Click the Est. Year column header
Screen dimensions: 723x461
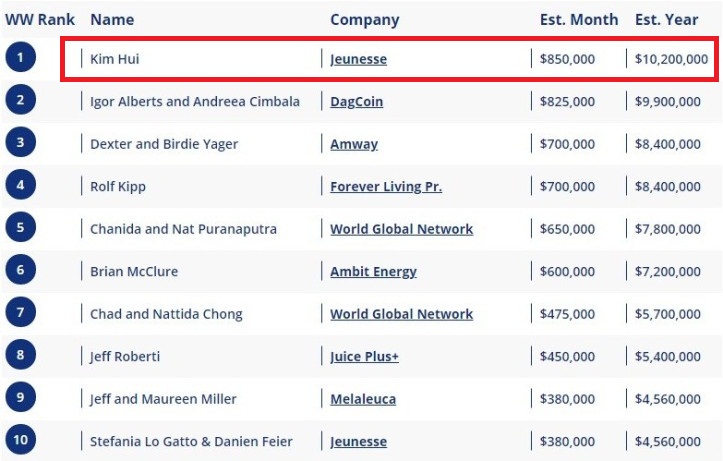(666, 20)
